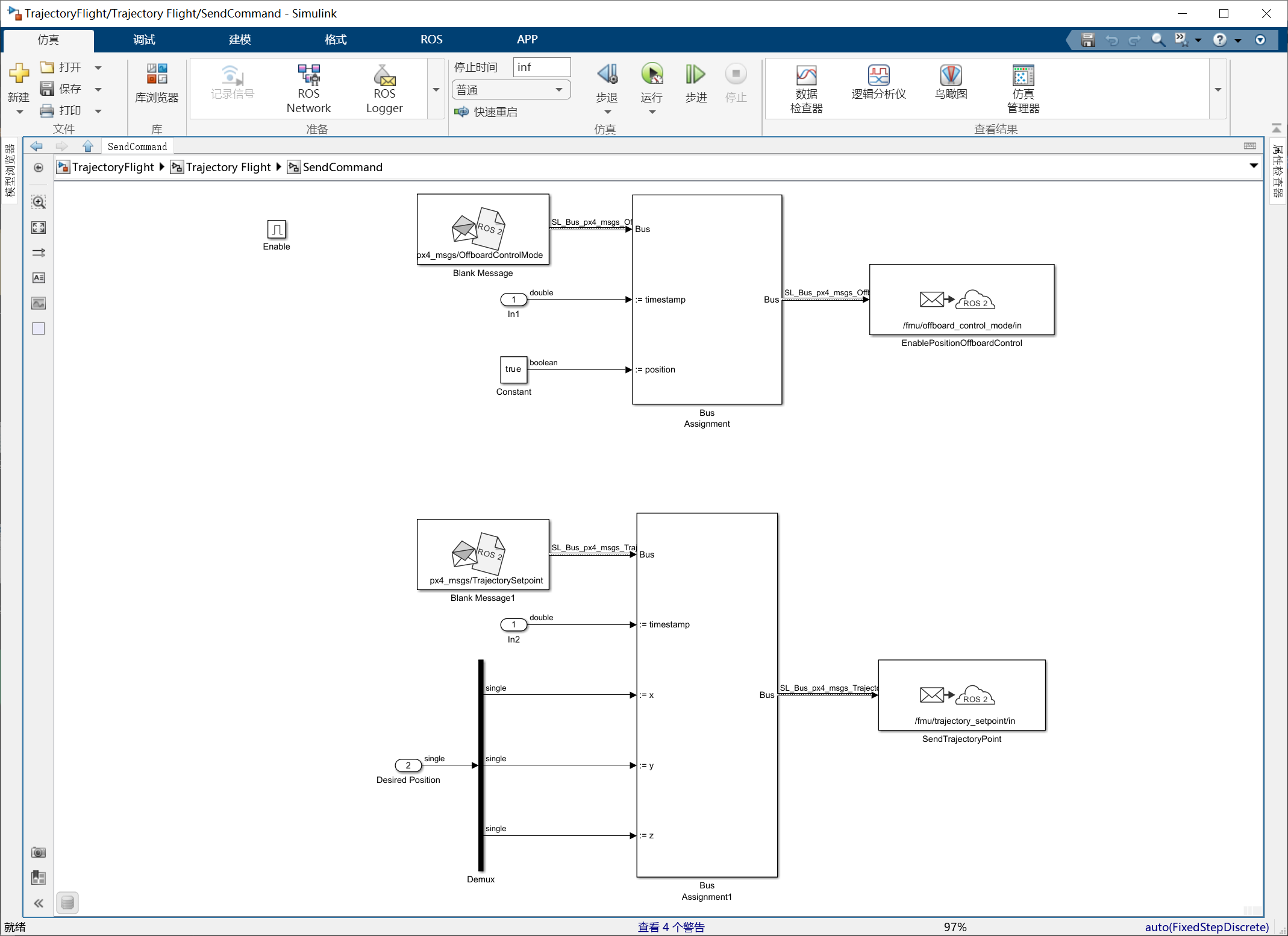
Task: Click the quick-access search magnifier
Action: (x=1158, y=40)
